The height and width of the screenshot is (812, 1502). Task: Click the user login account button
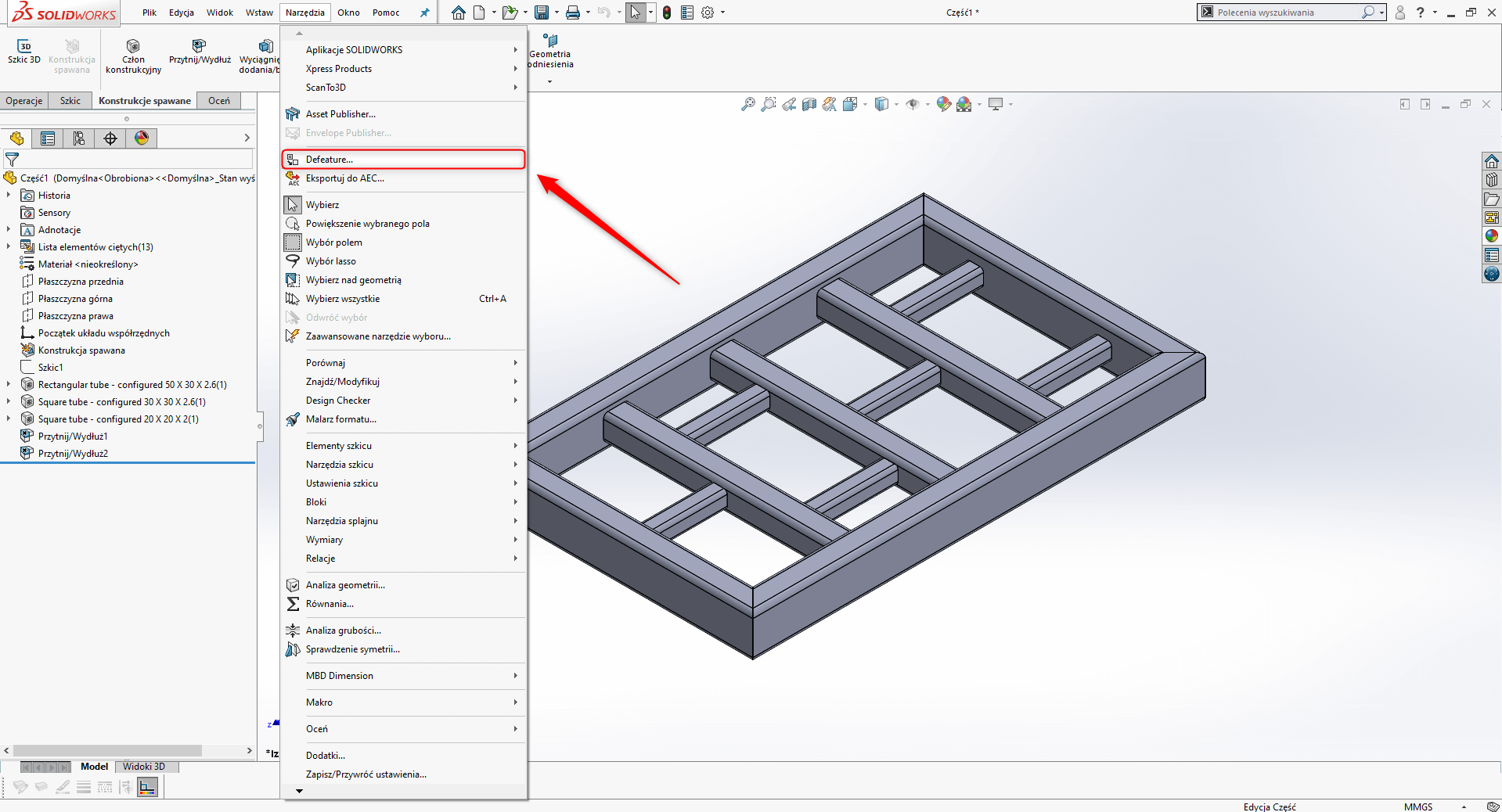[x=1399, y=12]
